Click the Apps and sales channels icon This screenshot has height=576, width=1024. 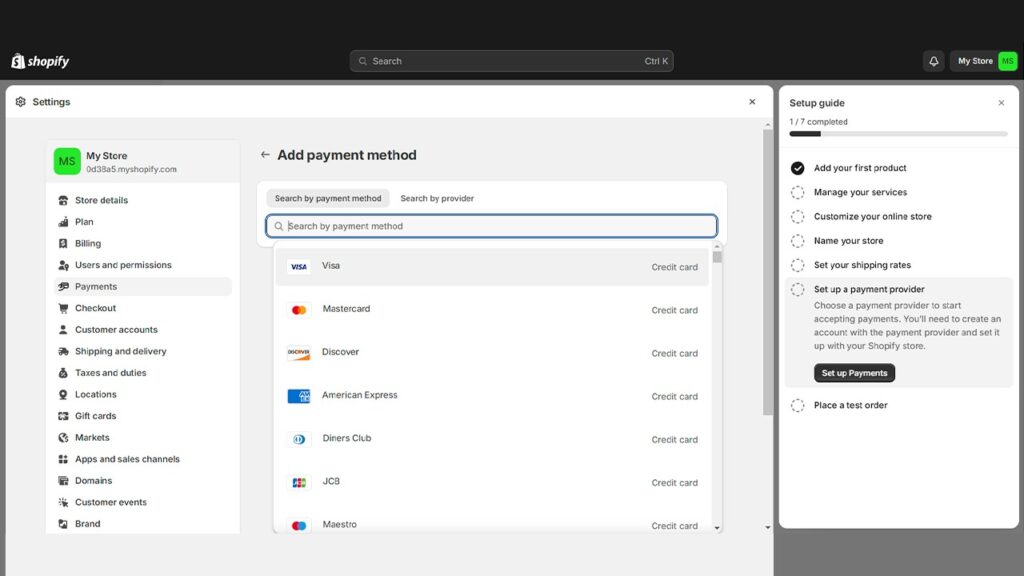tap(63, 458)
